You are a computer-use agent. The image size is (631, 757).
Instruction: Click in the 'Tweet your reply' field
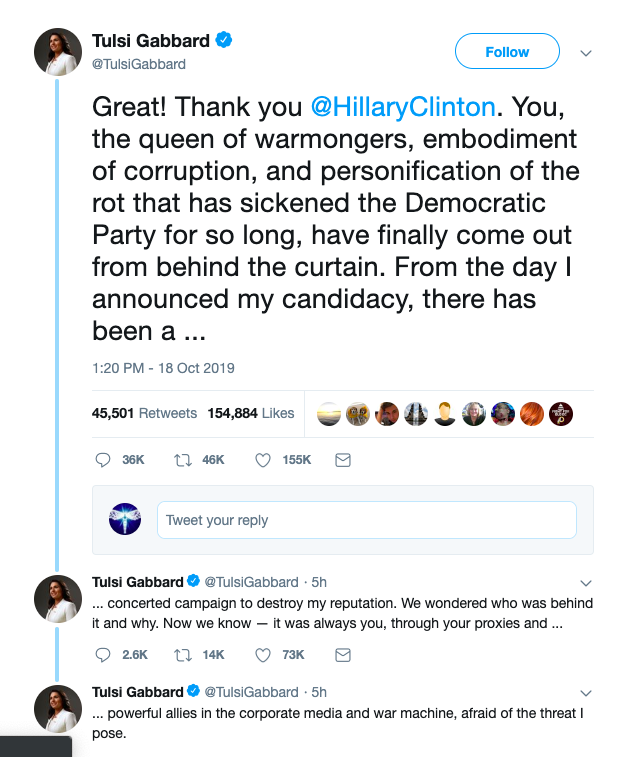pos(367,520)
